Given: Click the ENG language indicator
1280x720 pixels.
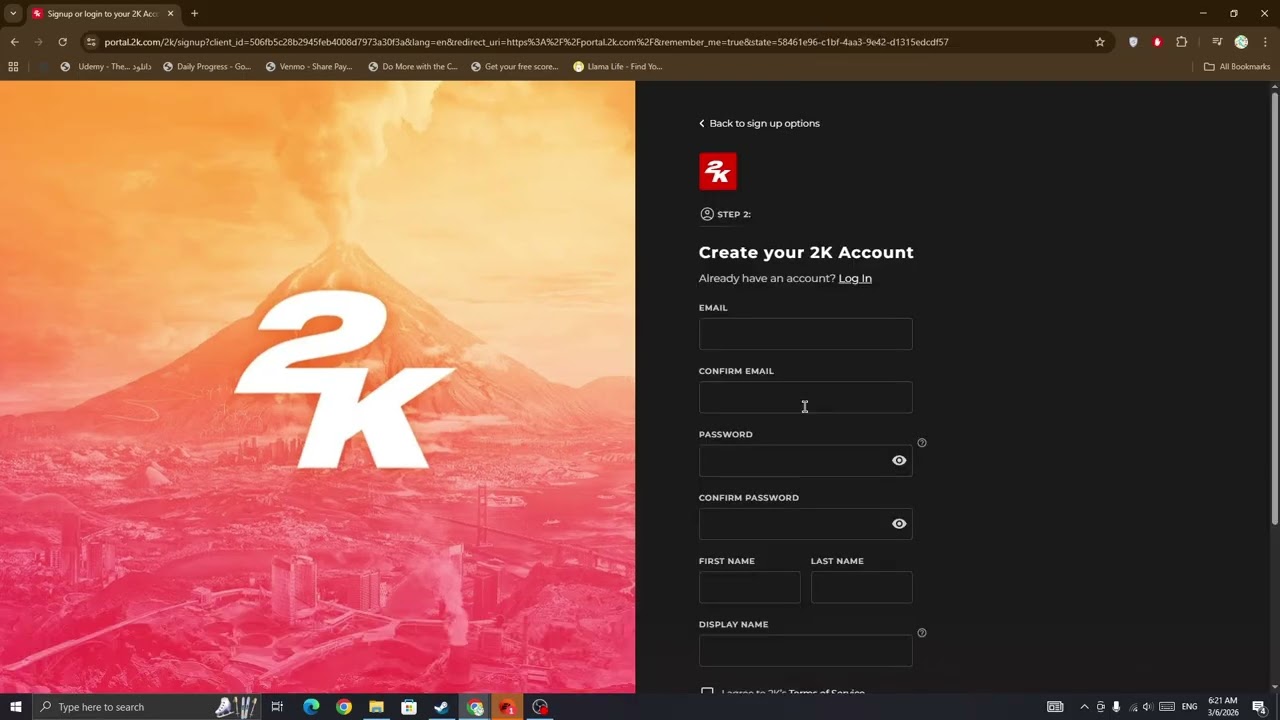Looking at the screenshot, I should coord(1189,707).
